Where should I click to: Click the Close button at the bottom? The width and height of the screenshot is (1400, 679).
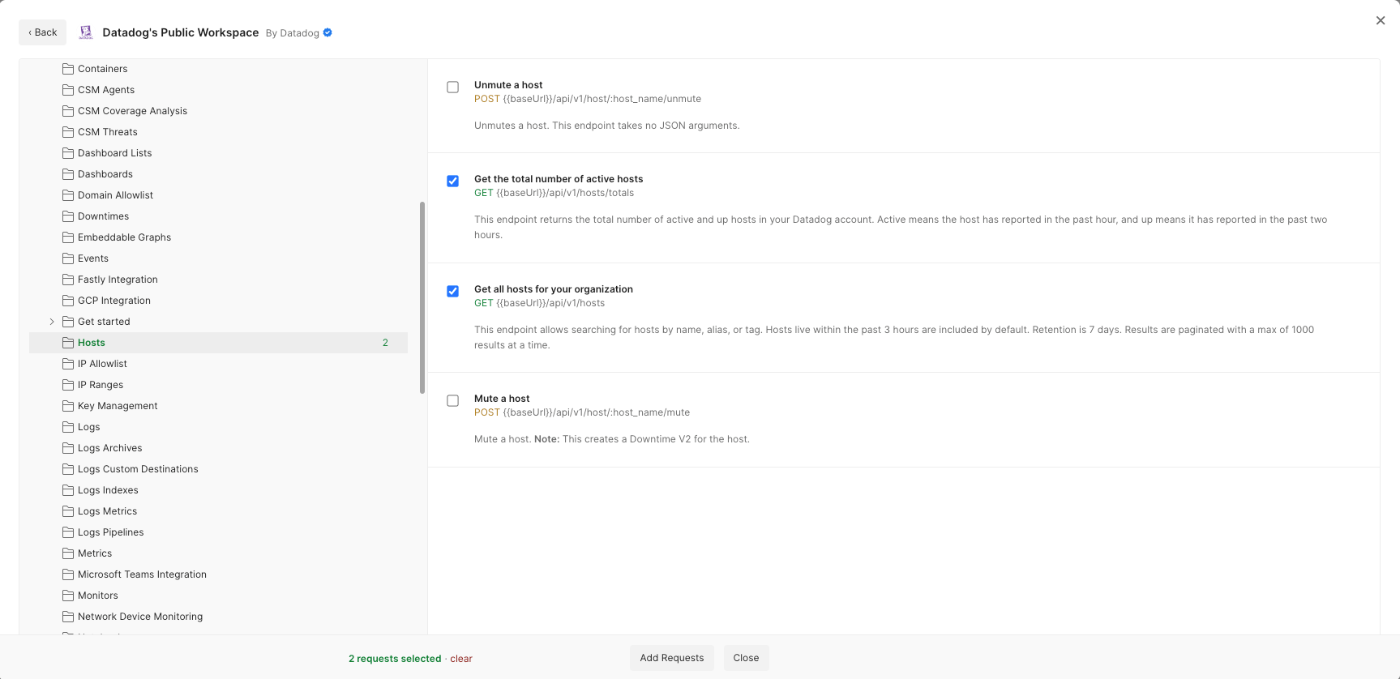pyautogui.click(x=746, y=658)
